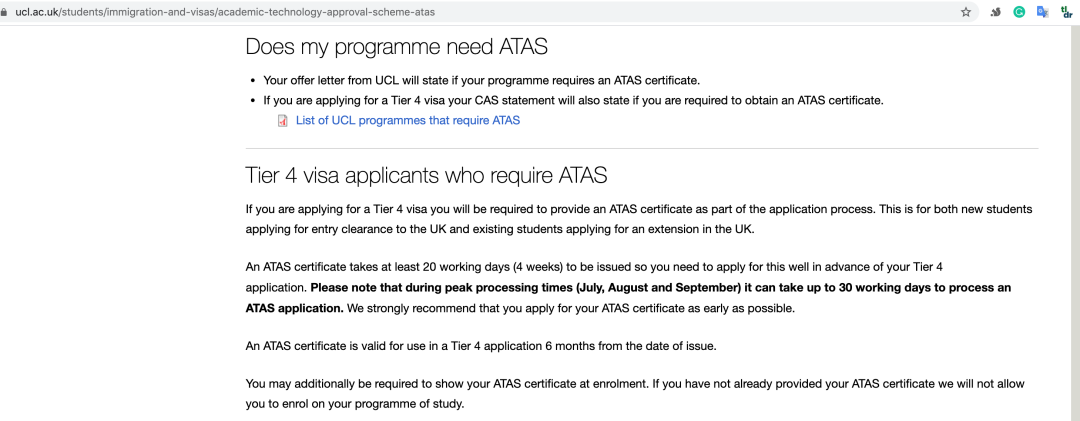Click the bold peak processing times notice
1080x421 pixels.
(660, 288)
